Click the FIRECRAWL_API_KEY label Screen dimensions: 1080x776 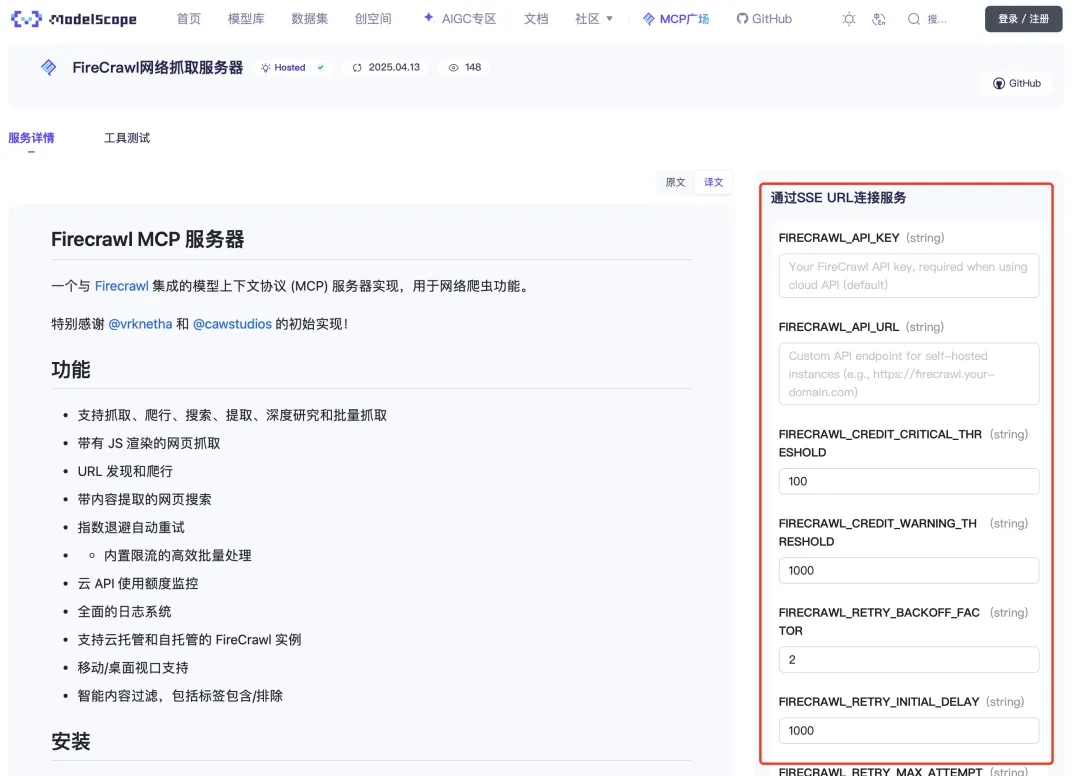click(839, 238)
